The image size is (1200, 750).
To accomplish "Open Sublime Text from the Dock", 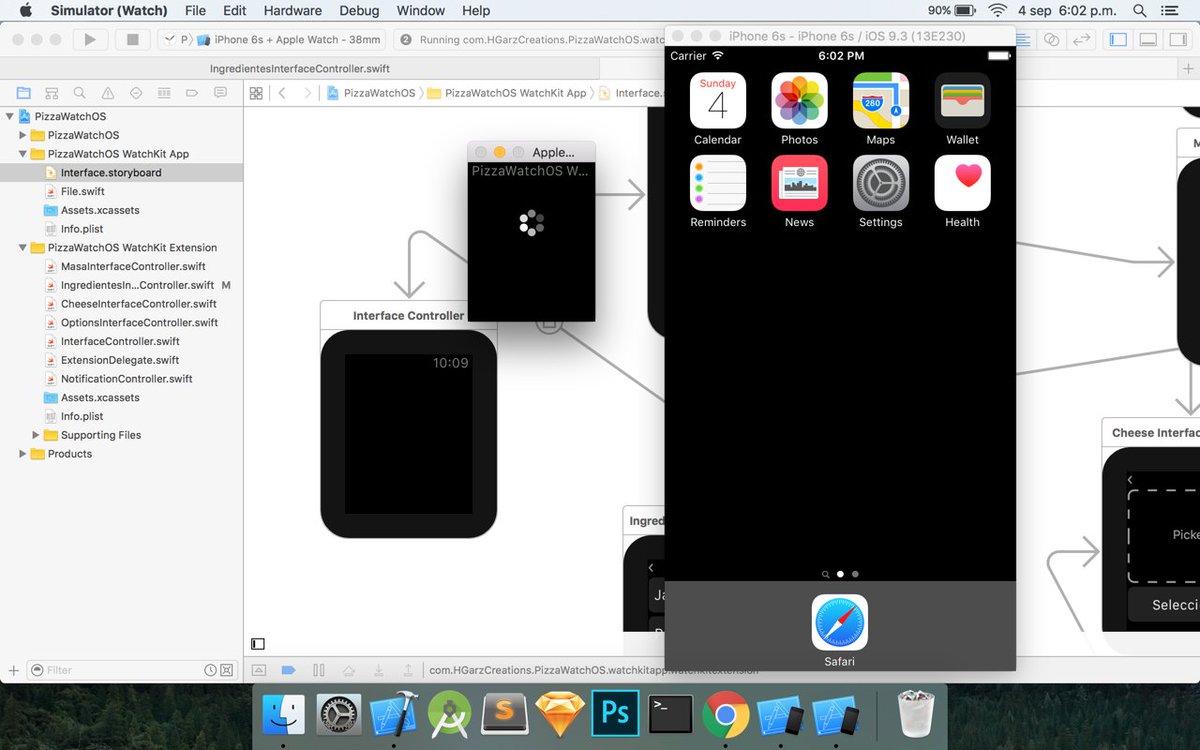I will [x=505, y=715].
